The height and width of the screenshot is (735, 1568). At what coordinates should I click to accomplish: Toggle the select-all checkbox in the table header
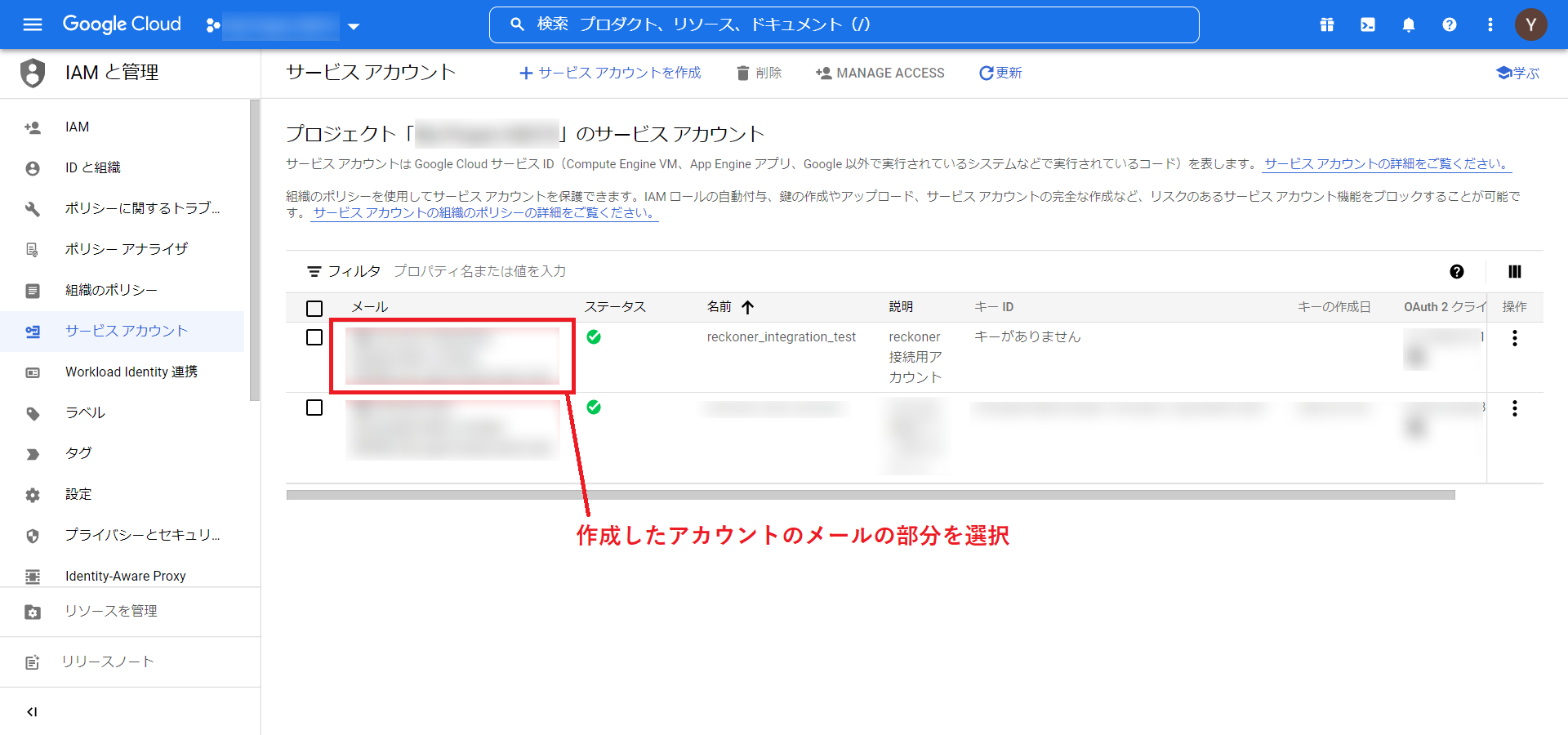314,308
